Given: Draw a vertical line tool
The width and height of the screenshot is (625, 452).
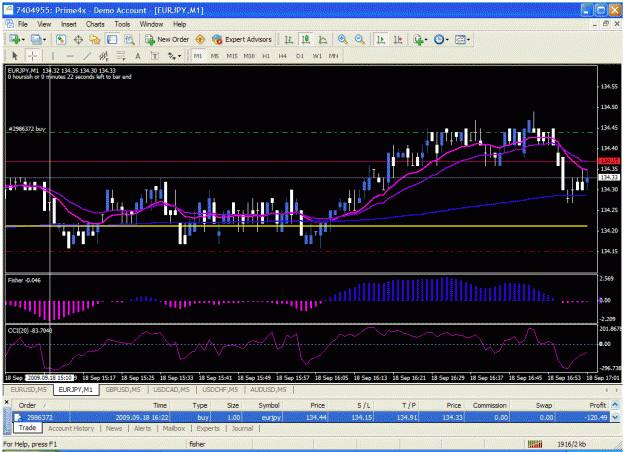Looking at the screenshot, I should point(53,56).
